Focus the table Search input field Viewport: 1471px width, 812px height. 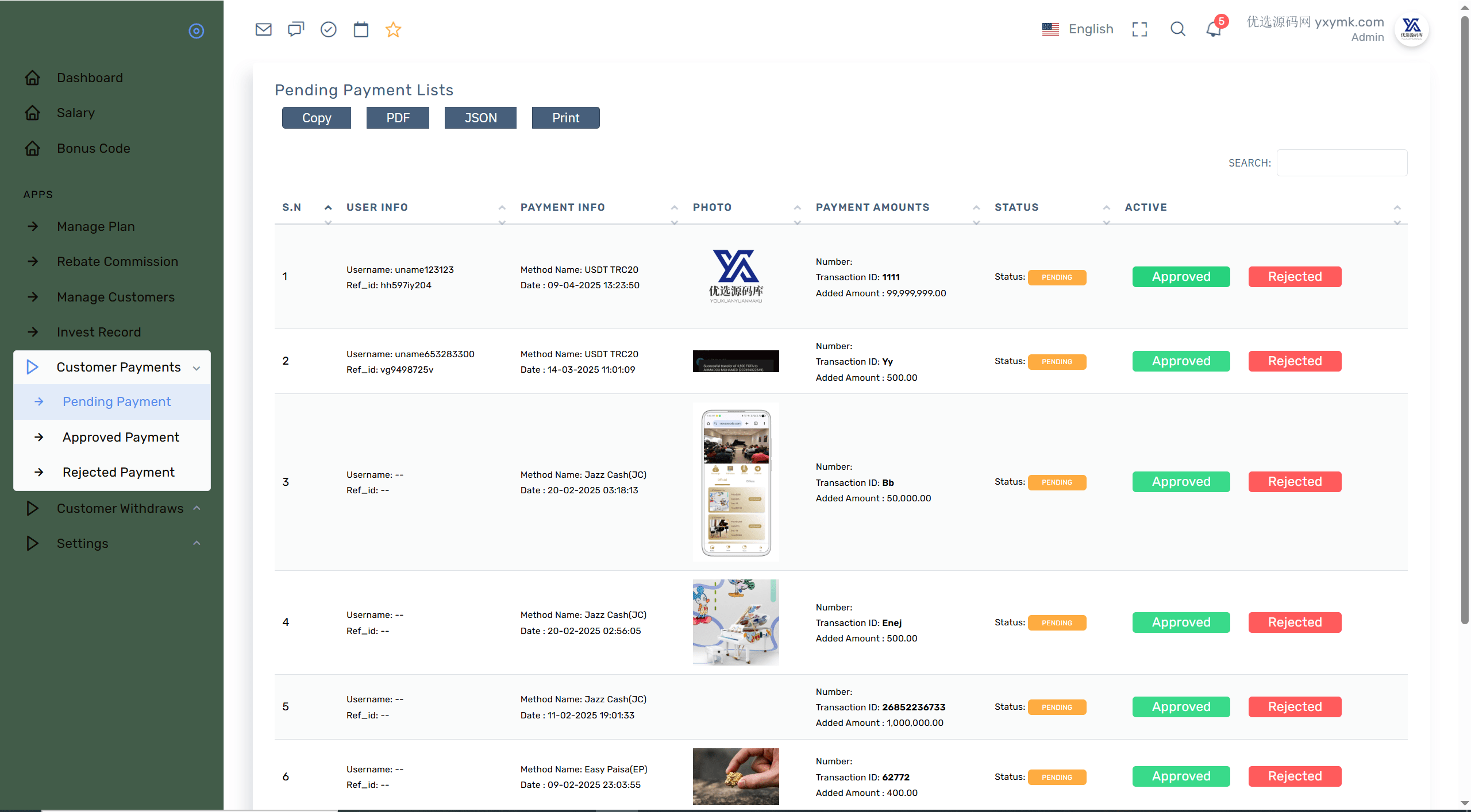tap(1342, 163)
